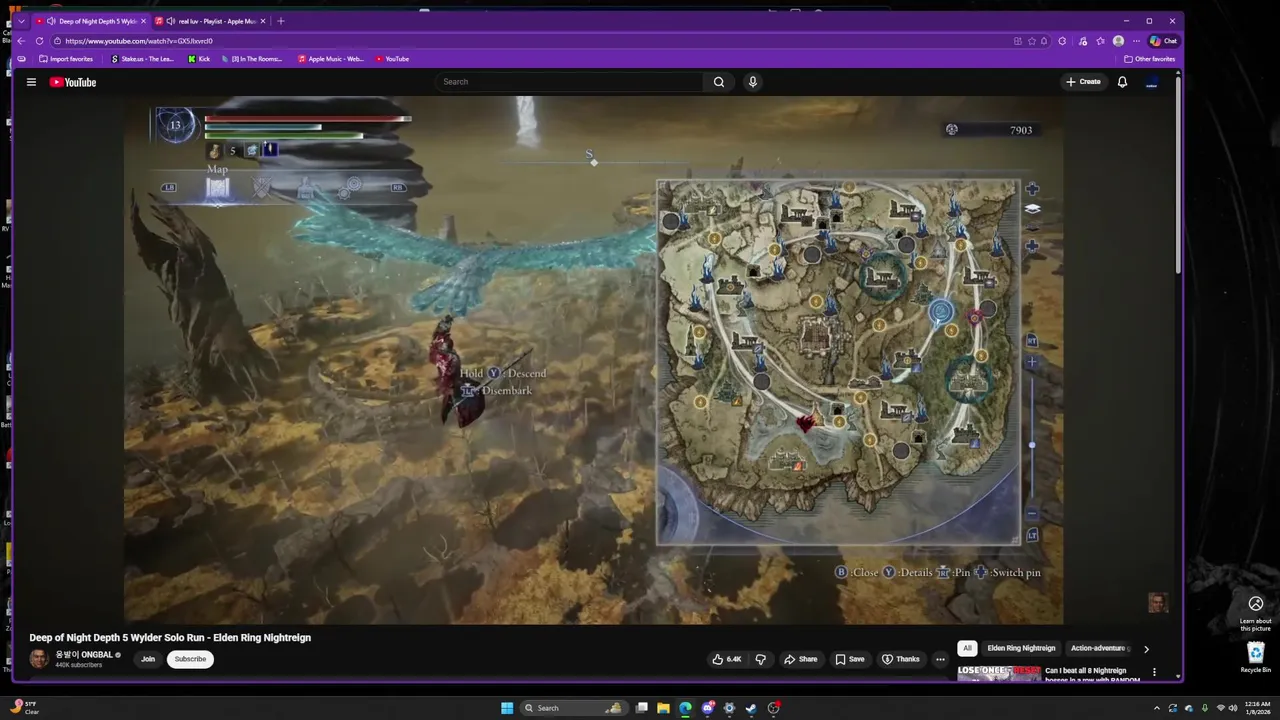Add this page to favorites star

pos(1031,41)
